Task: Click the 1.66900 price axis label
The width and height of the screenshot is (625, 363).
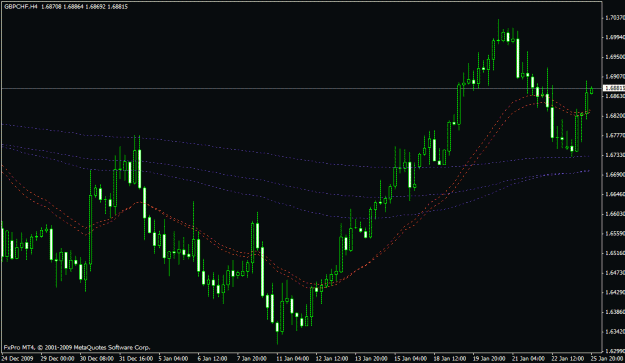Action: coord(615,175)
